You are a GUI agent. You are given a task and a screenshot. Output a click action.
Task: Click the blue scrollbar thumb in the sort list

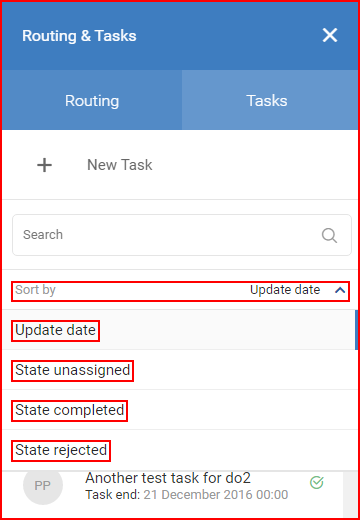pyautogui.click(x=356, y=330)
